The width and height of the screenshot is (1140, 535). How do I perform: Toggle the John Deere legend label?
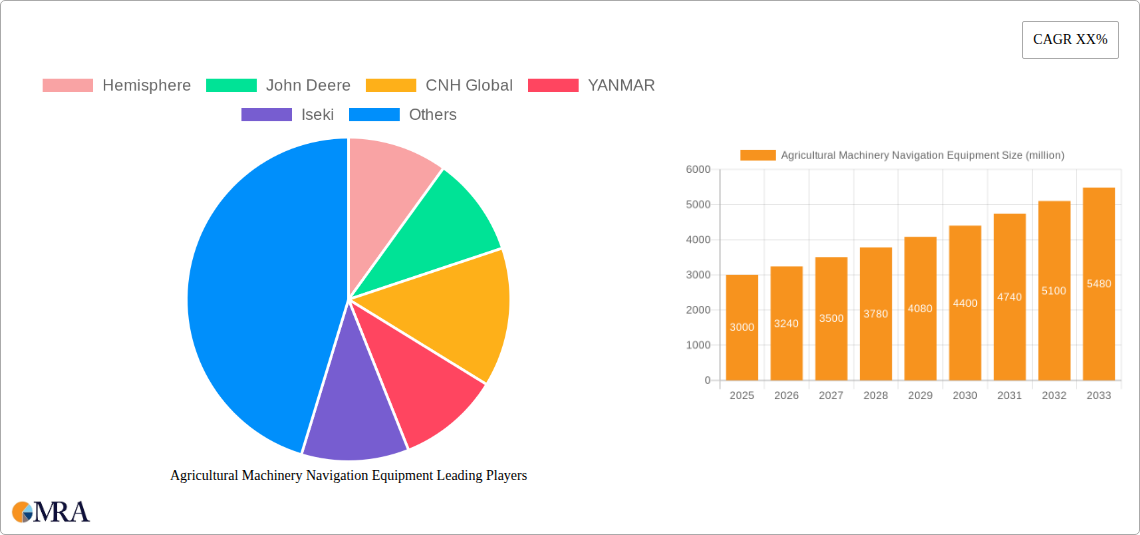pos(308,85)
